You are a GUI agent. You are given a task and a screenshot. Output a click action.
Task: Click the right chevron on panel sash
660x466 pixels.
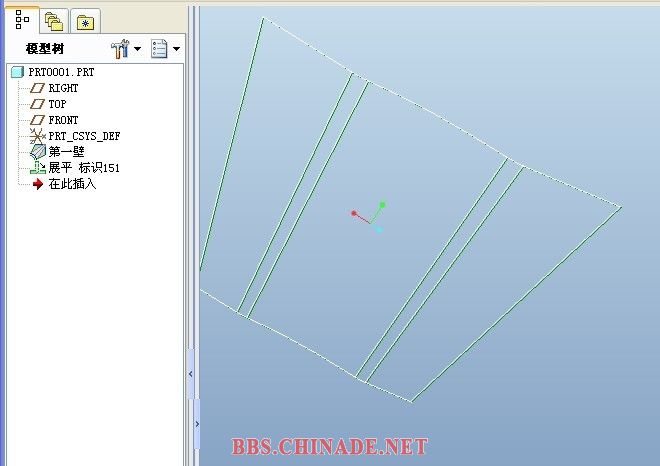[x=197, y=424]
